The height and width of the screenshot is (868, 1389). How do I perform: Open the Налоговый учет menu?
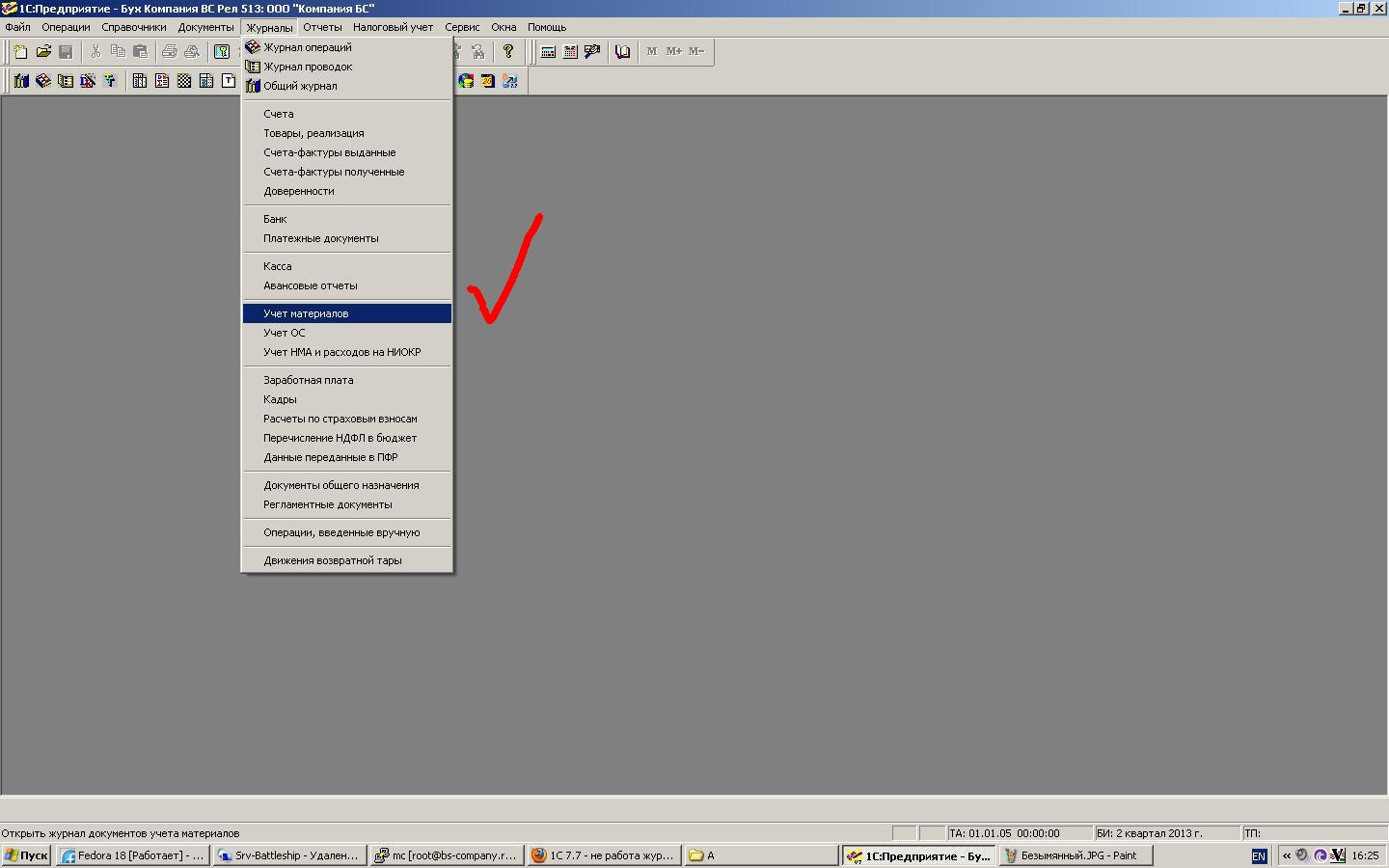click(x=393, y=27)
